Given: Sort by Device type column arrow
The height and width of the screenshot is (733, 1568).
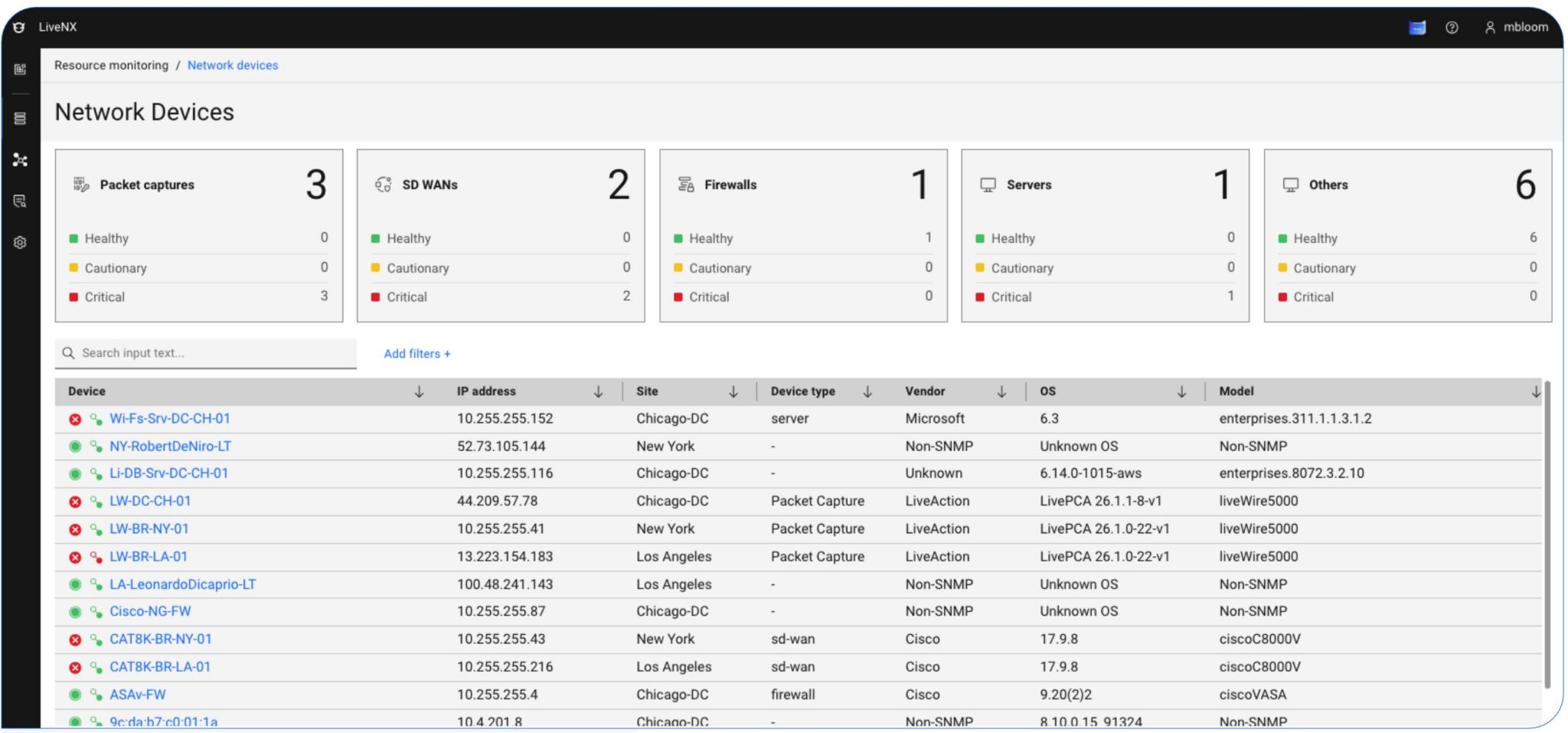Looking at the screenshot, I should click(867, 391).
